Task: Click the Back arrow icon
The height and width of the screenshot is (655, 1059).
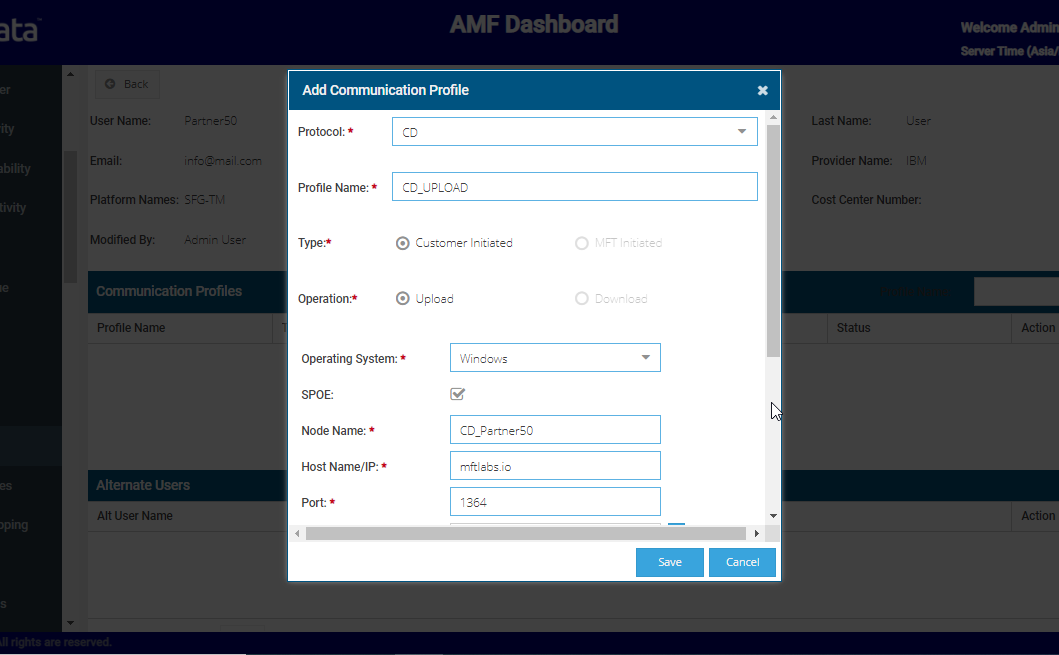Action: coord(110,84)
